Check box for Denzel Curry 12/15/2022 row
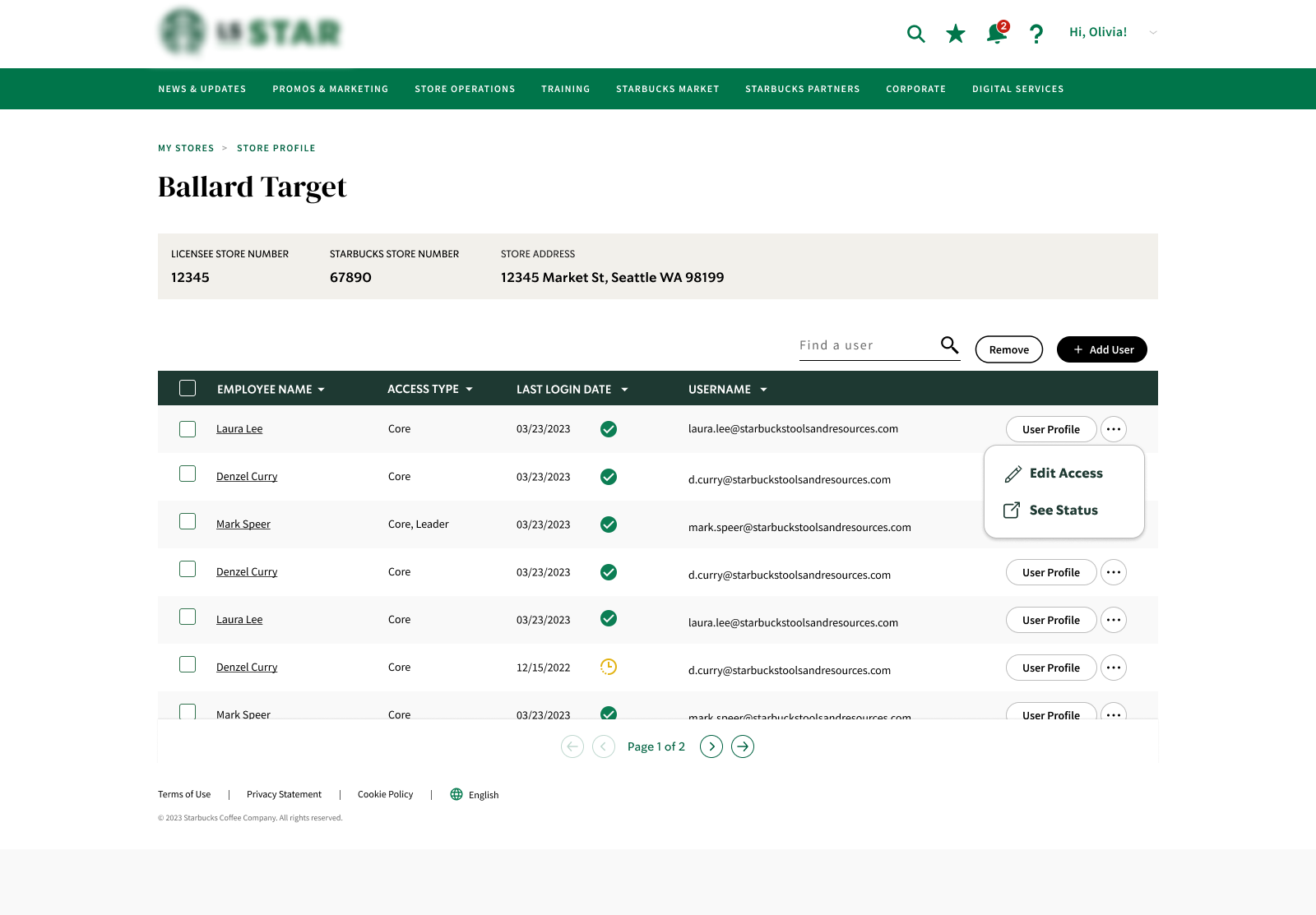Image resolution: width=1316 pixels, height=915 pixels. (x=188, y=664)
